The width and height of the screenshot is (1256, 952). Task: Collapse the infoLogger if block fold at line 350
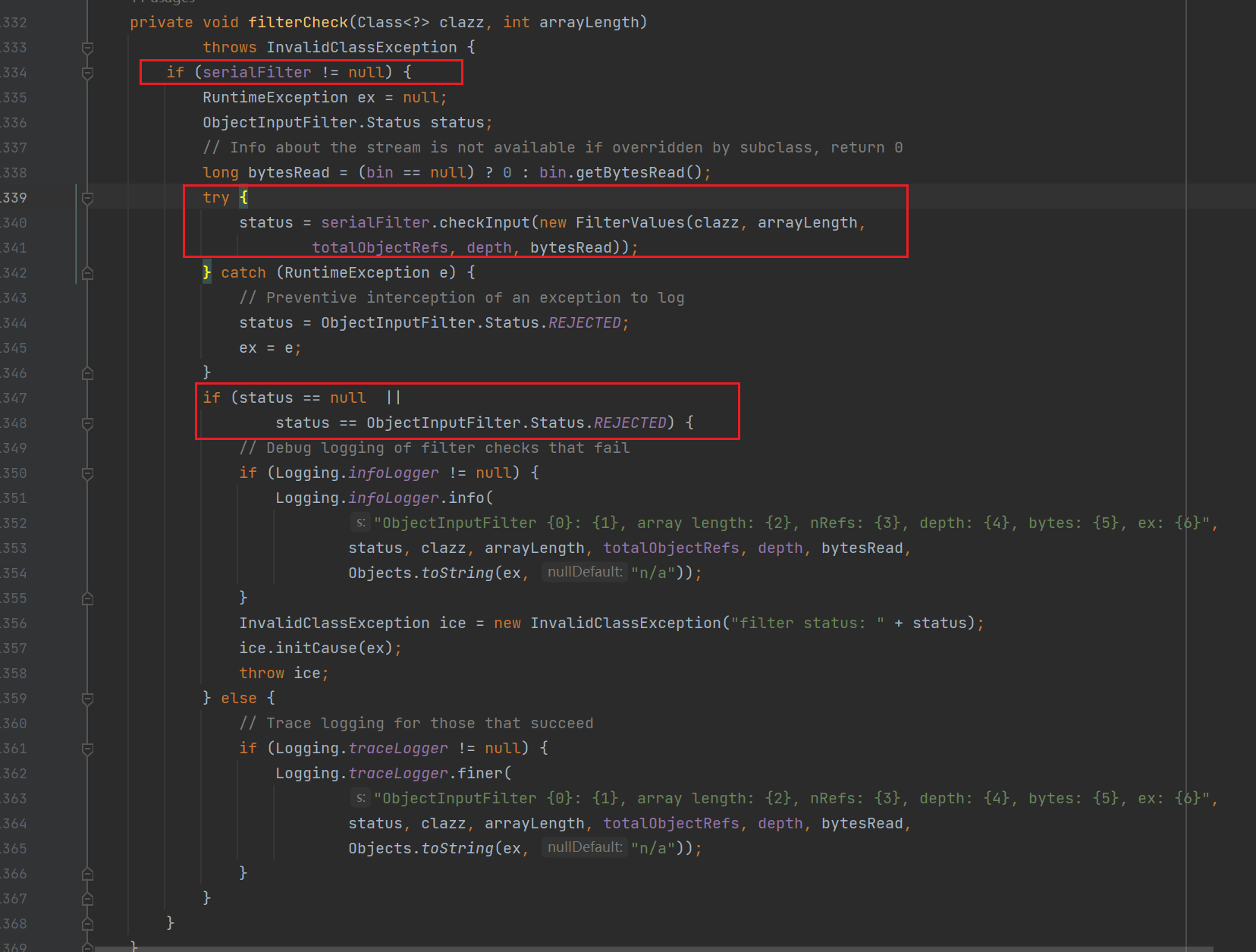coord(87,473)
